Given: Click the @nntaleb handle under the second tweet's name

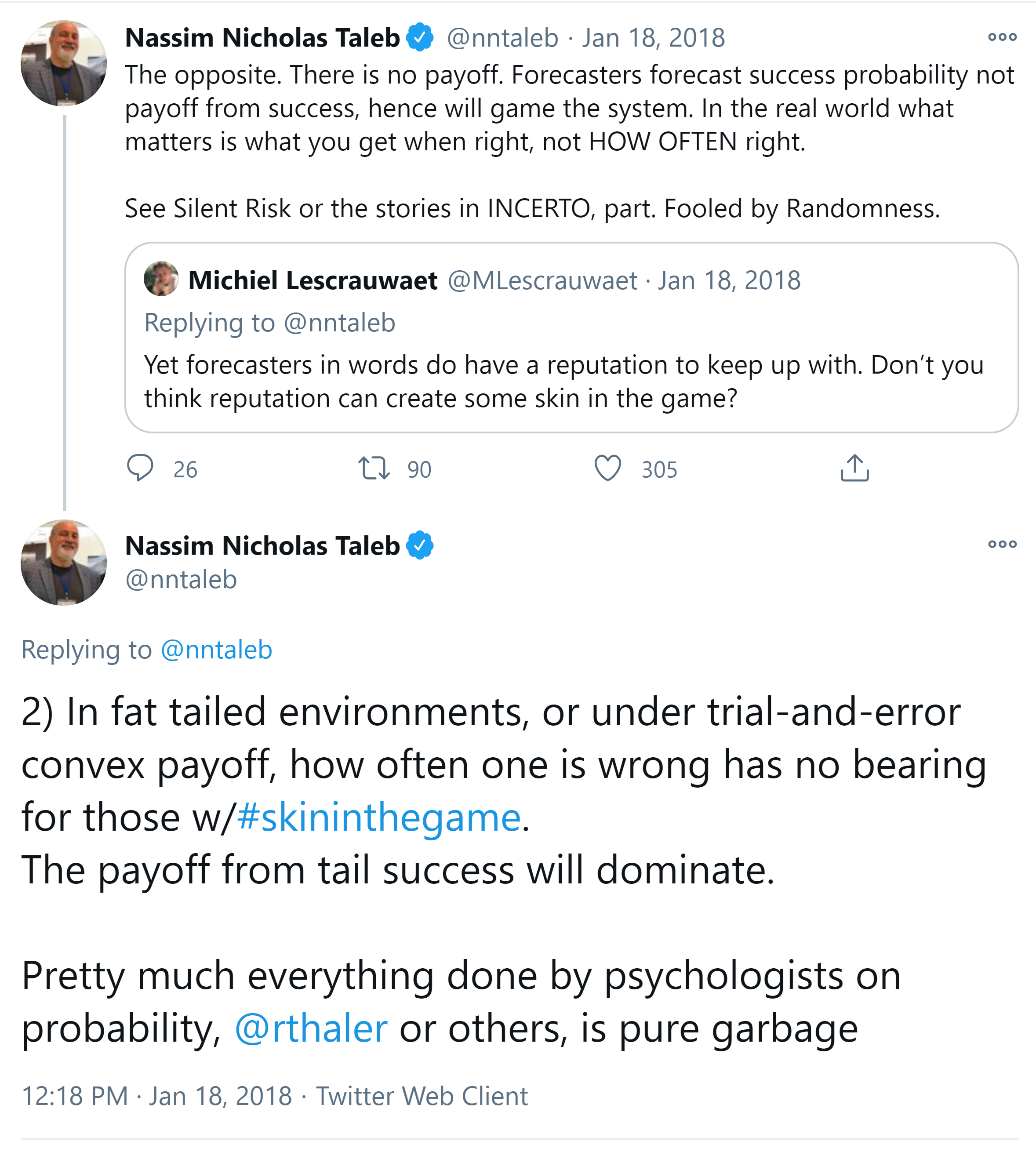Looking at the screenshot, I should pyautogui.click(x=181, y=579).
